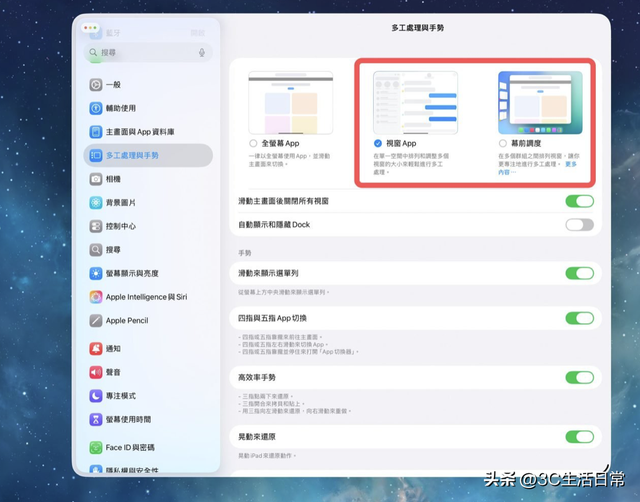640x502 pixels.
Task: Toggle 高效率手勢 switch
Action: pos(580,378)
